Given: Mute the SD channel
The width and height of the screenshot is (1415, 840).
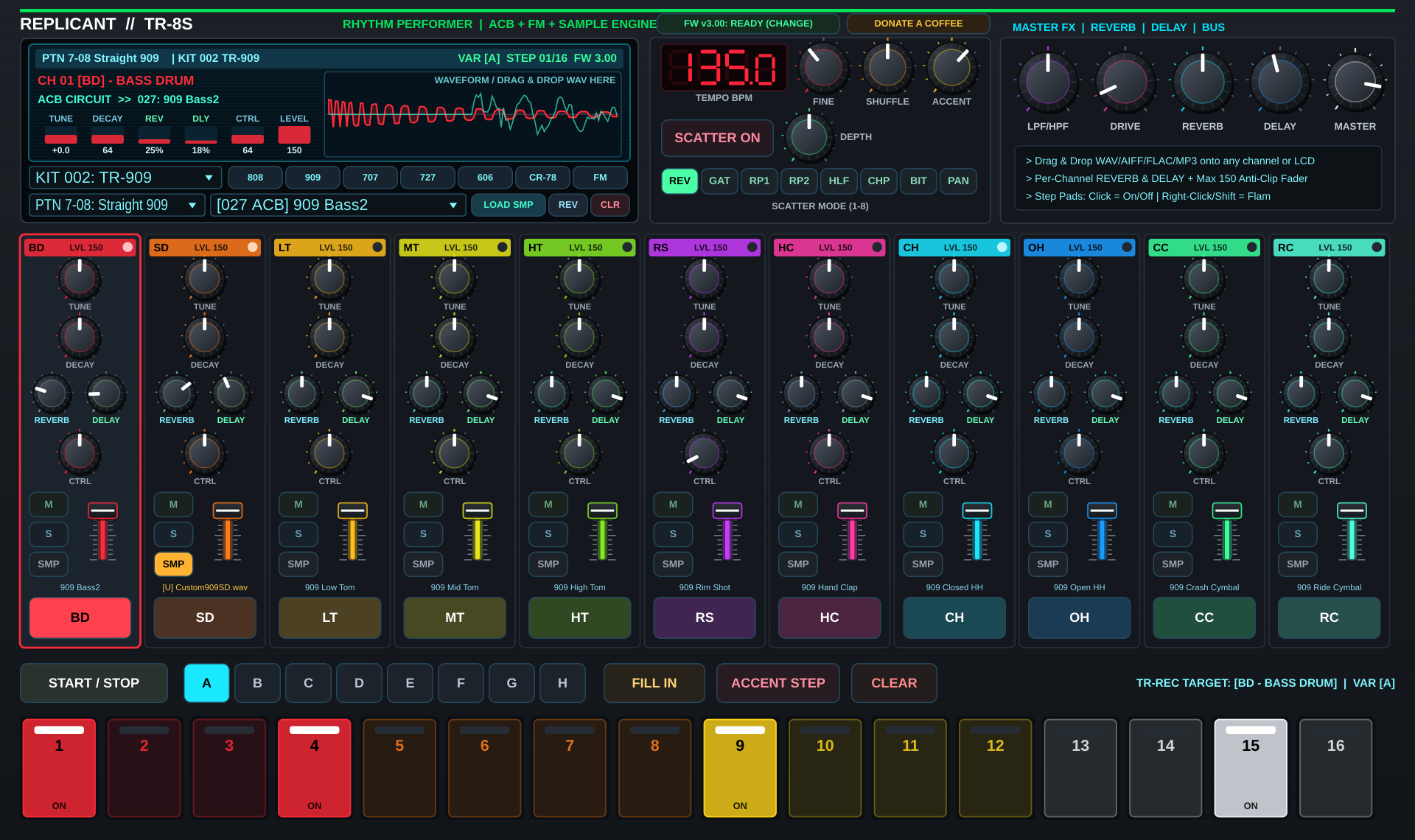Looking at the screenshot, I should (x=173, y=505).
